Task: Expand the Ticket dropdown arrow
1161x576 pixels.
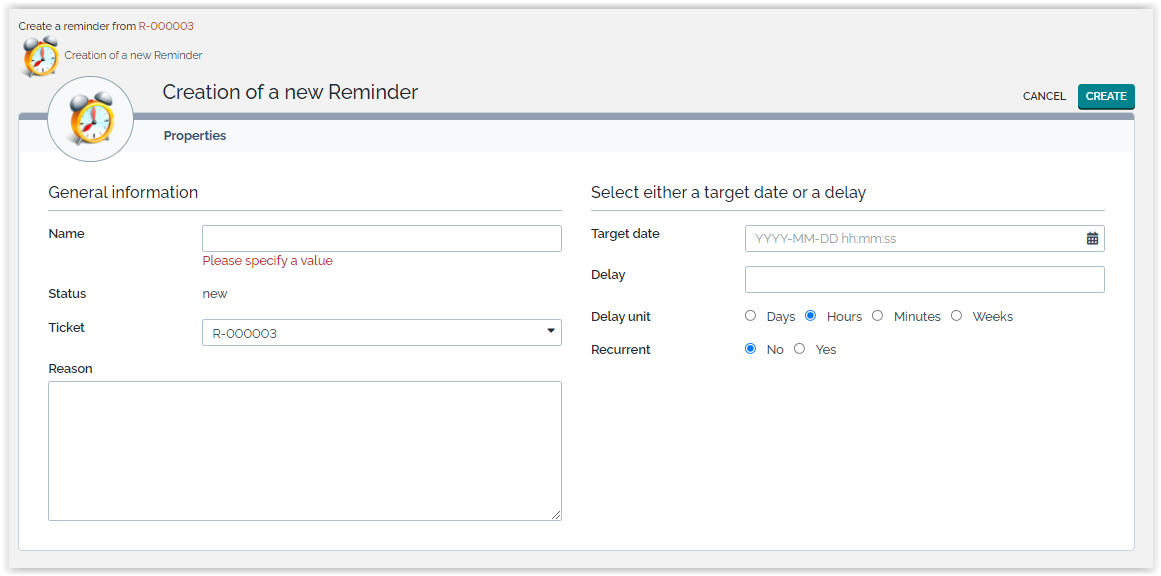Action: tap(550, 332)
